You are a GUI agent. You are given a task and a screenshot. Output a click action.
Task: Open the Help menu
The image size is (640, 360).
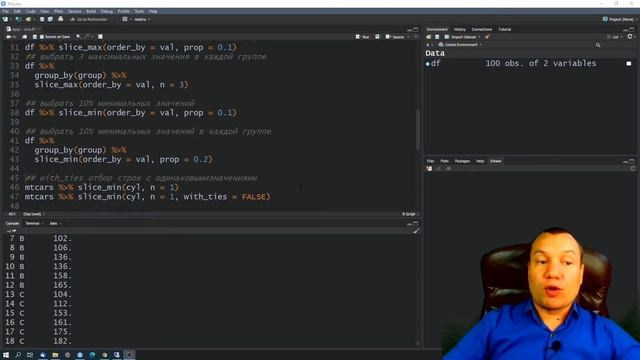point(153,11)
